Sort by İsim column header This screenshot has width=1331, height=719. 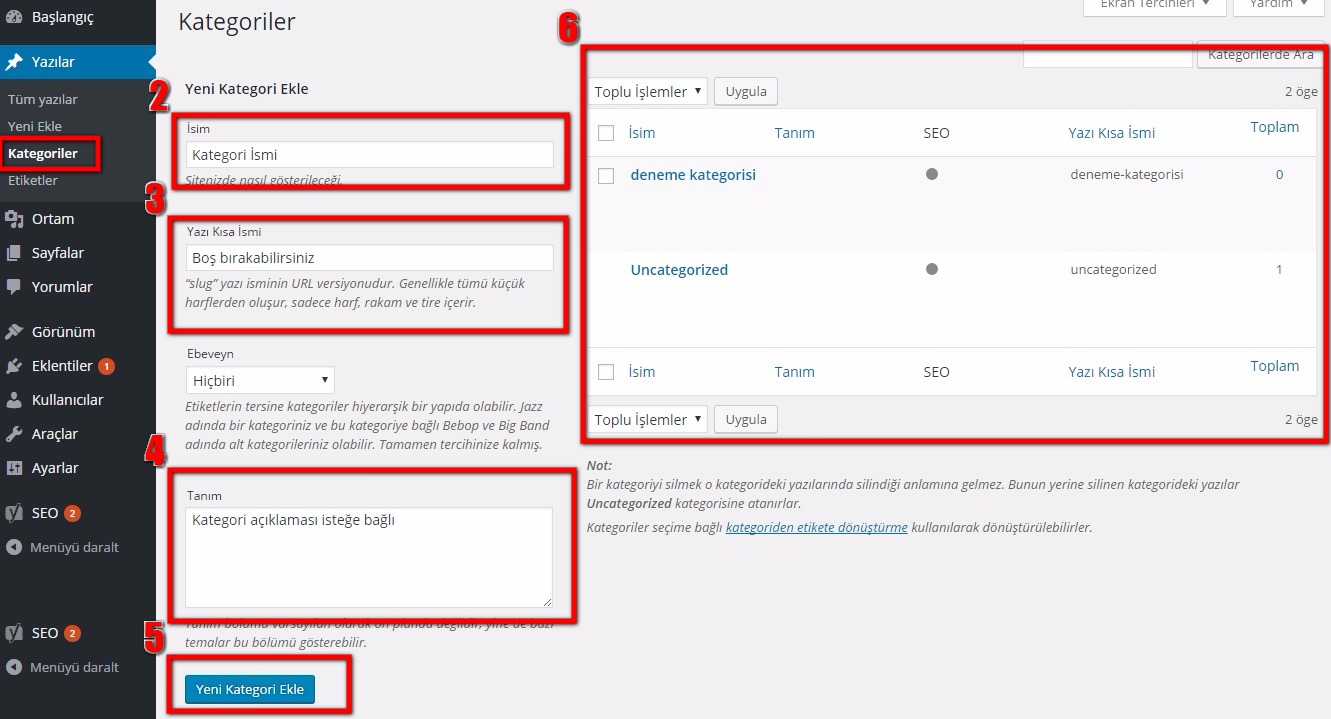642,132
